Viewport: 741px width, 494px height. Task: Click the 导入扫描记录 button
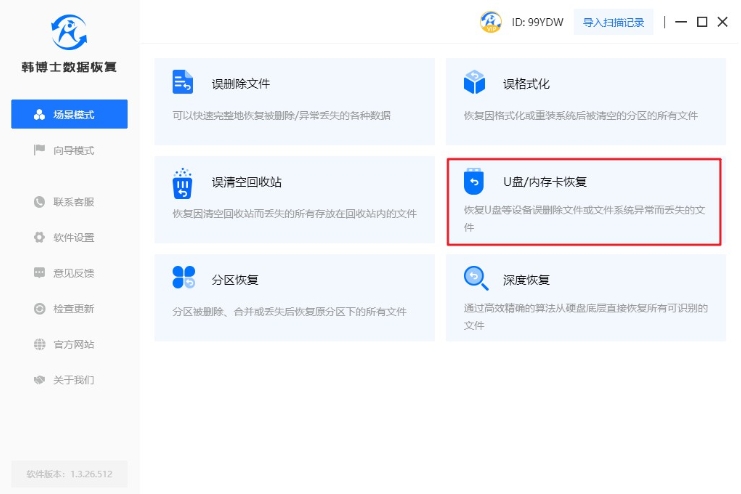(614, 22)
